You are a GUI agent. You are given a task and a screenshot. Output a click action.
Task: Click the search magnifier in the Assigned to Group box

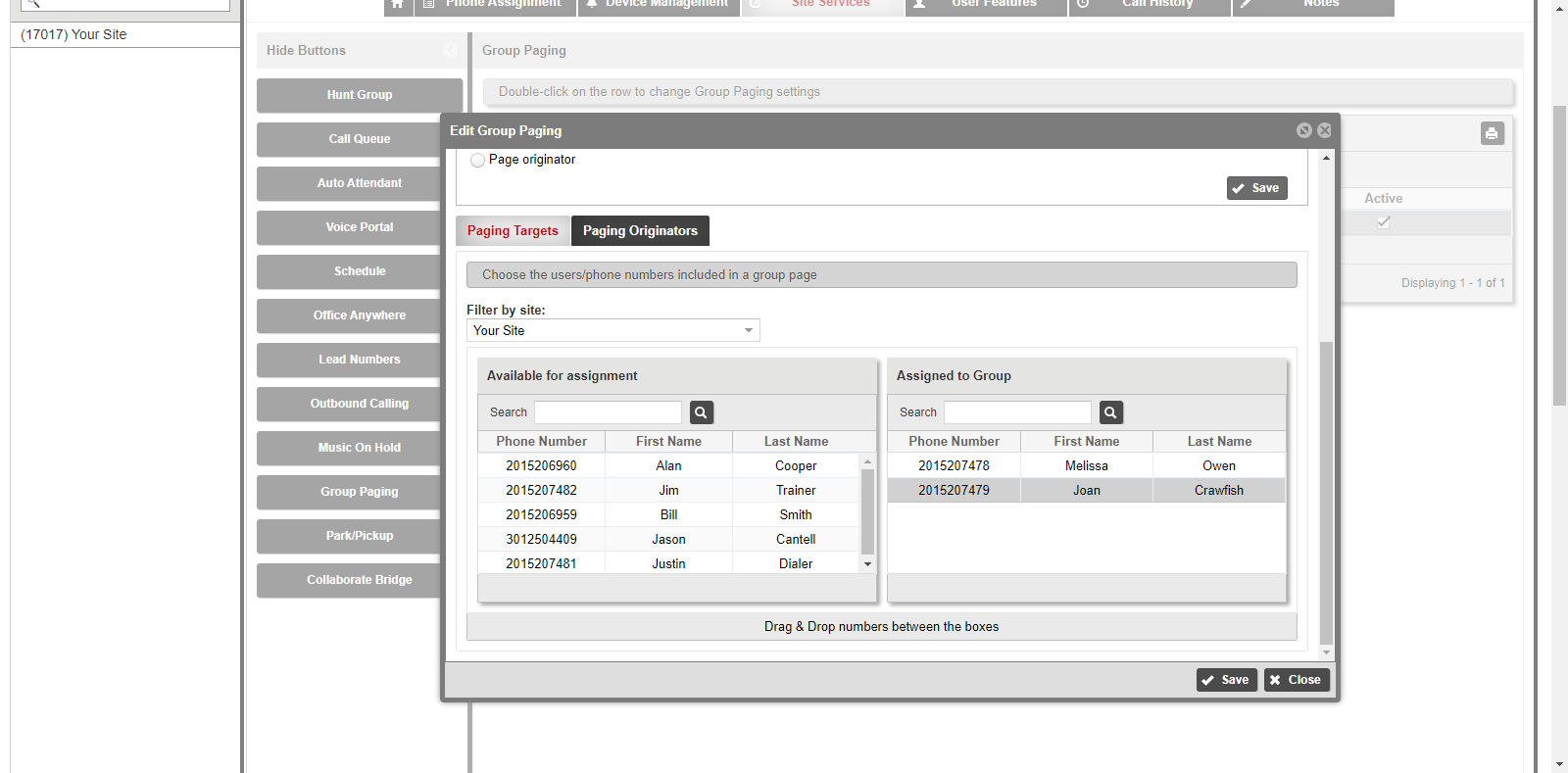click(1110, 412)
